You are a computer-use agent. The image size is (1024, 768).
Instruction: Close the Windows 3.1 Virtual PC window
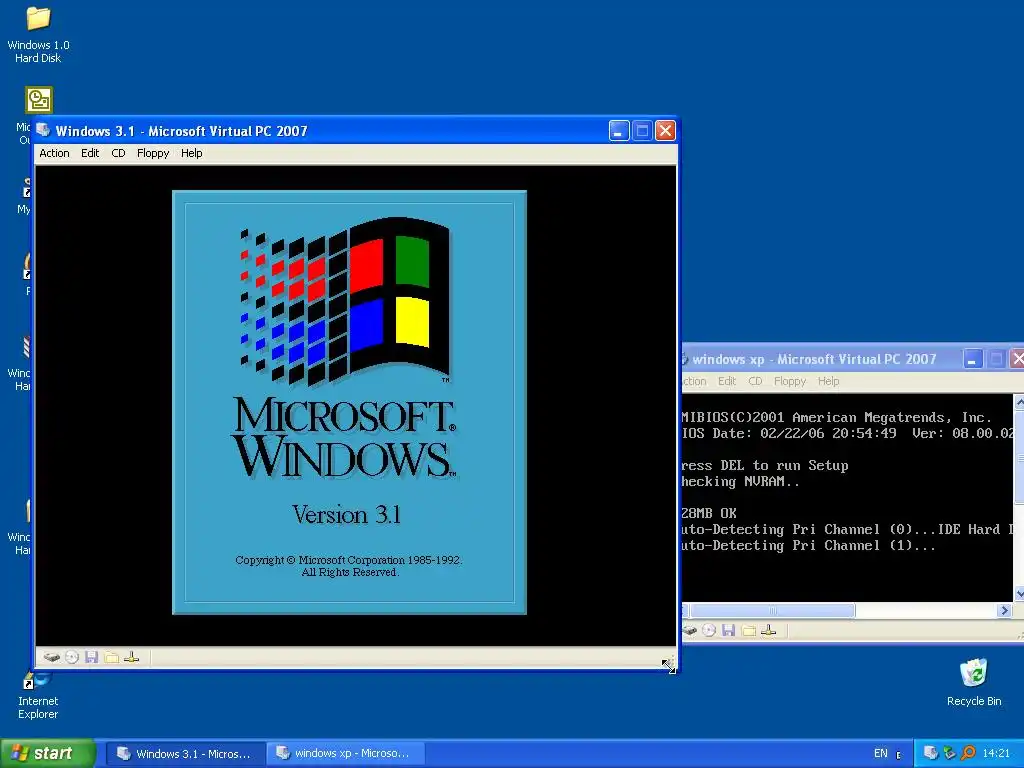coord(665,131)
